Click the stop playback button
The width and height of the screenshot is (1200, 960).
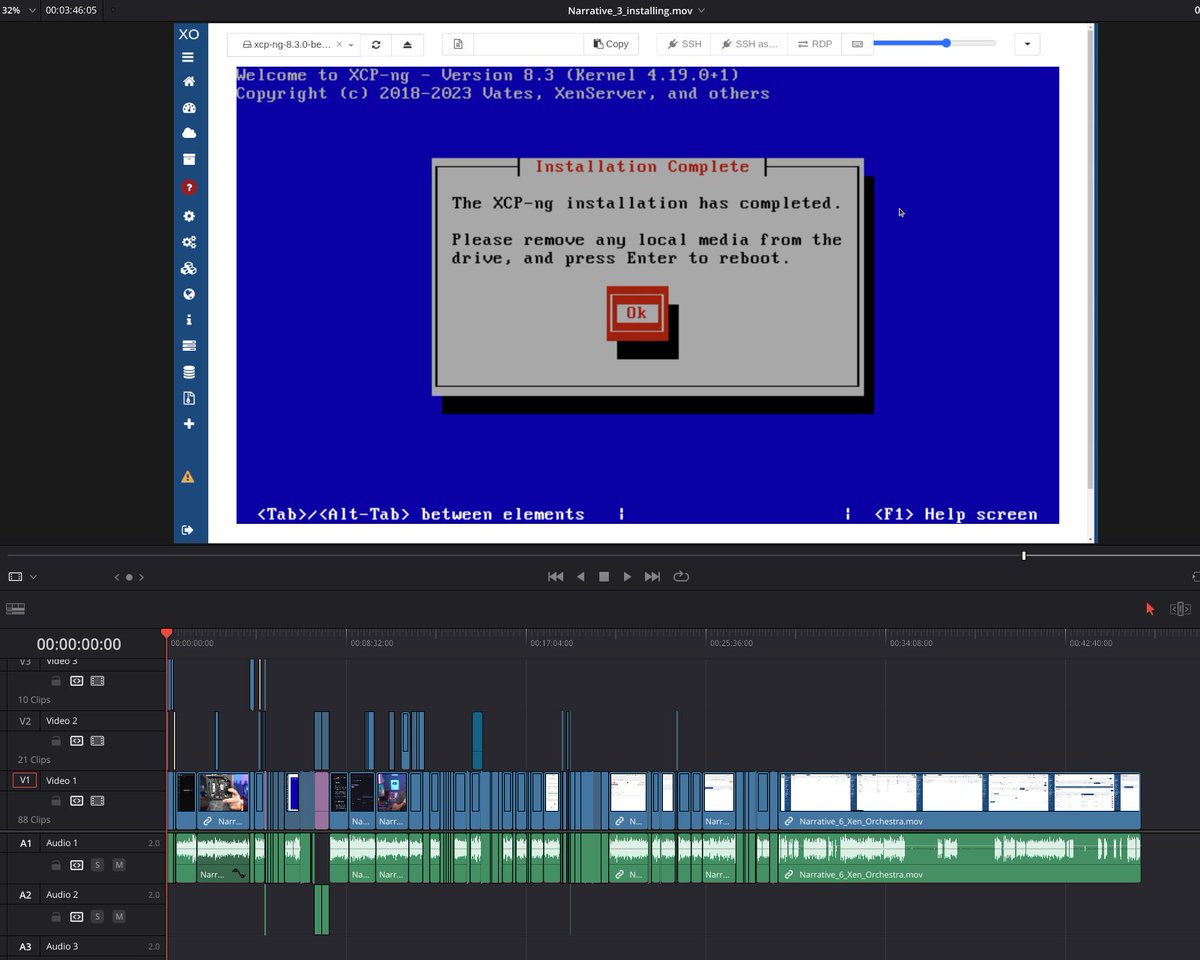604,577
